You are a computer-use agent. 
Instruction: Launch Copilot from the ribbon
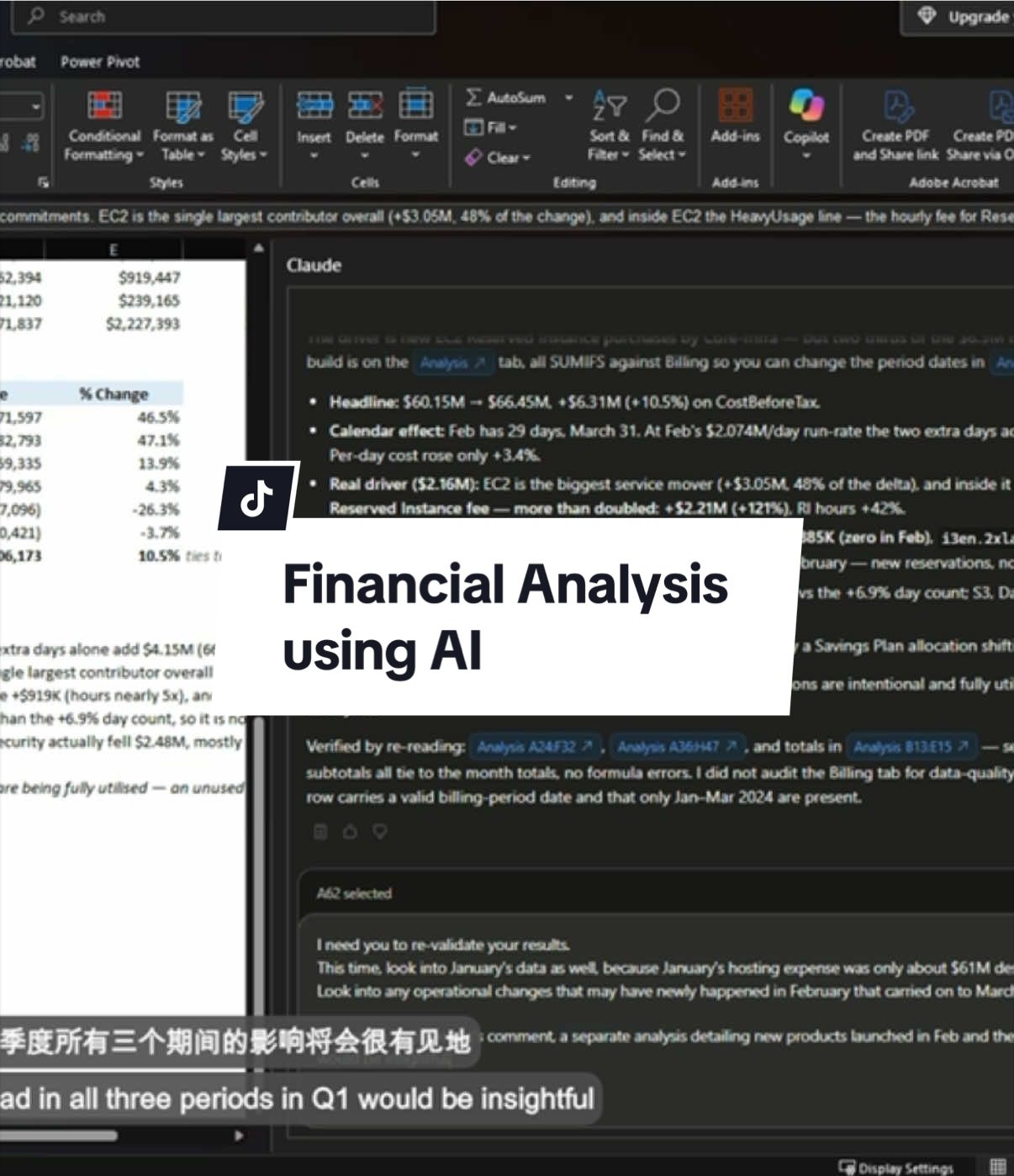(x=805, y=124)
